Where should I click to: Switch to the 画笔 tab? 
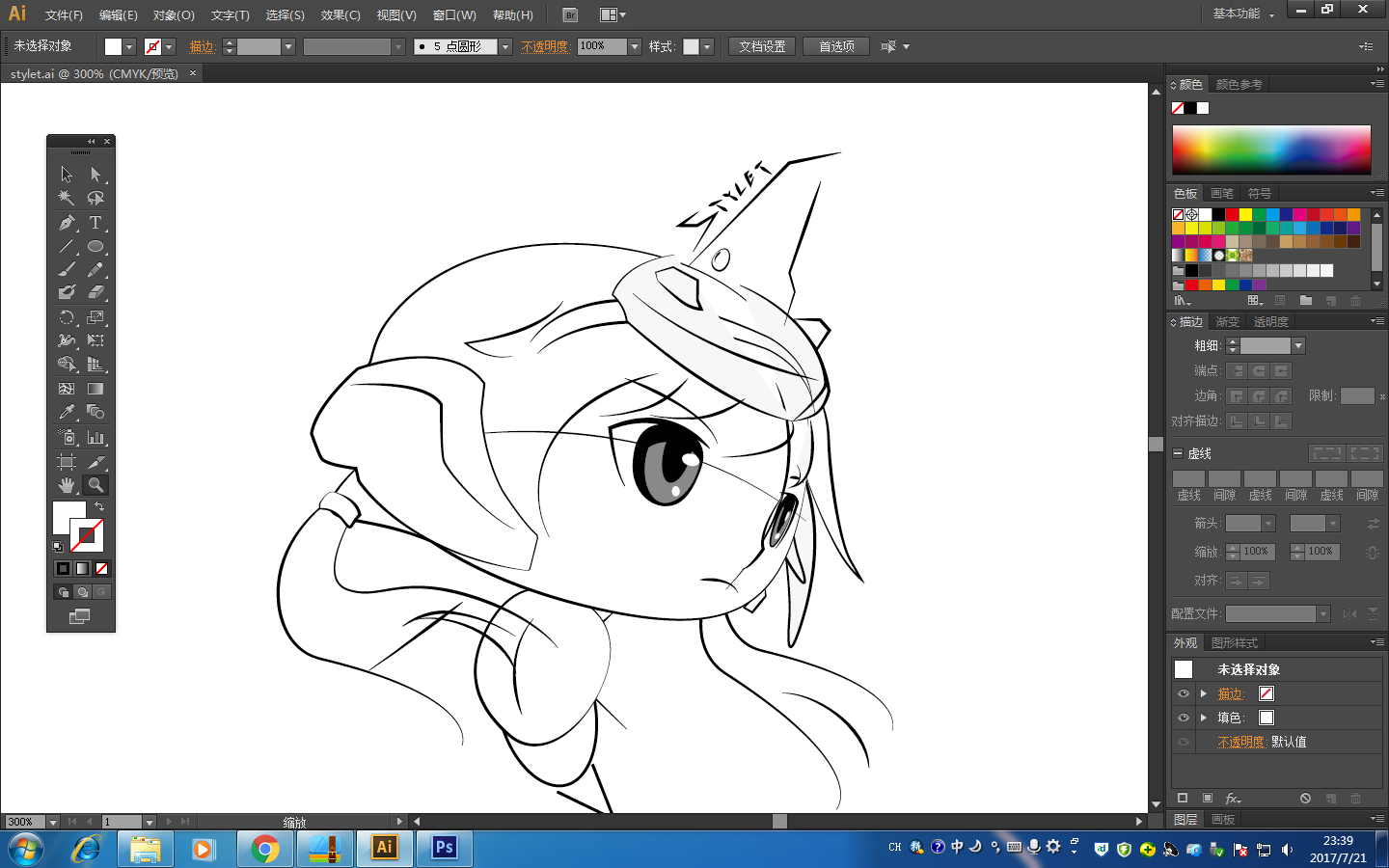(x=1222, y=194)
